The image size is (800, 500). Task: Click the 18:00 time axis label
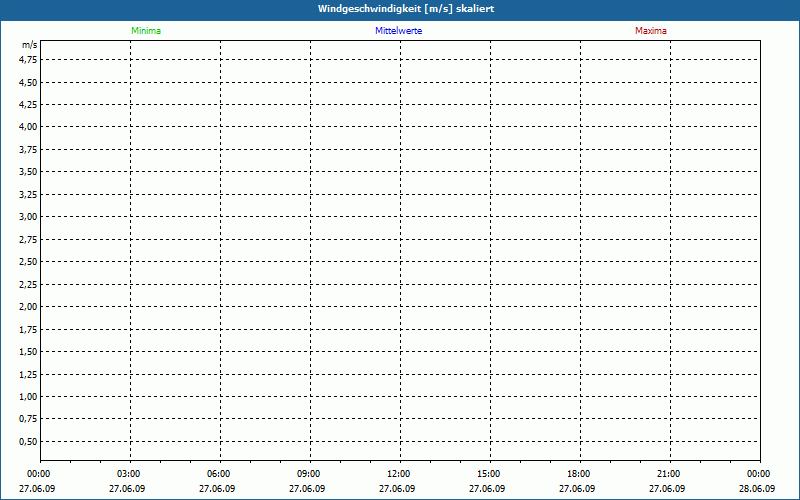tap(578, 474)
